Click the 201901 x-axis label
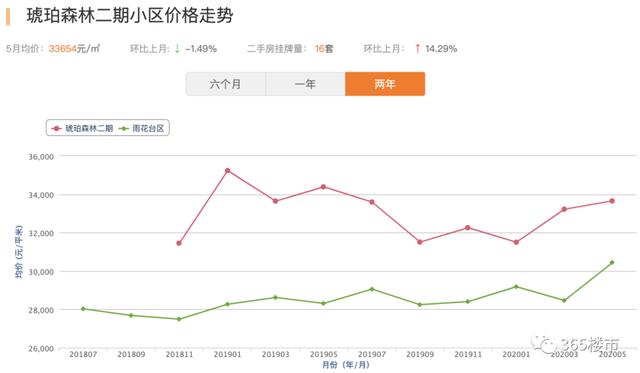The width and height of the screenshot is (640, 373). pos(227,354)
